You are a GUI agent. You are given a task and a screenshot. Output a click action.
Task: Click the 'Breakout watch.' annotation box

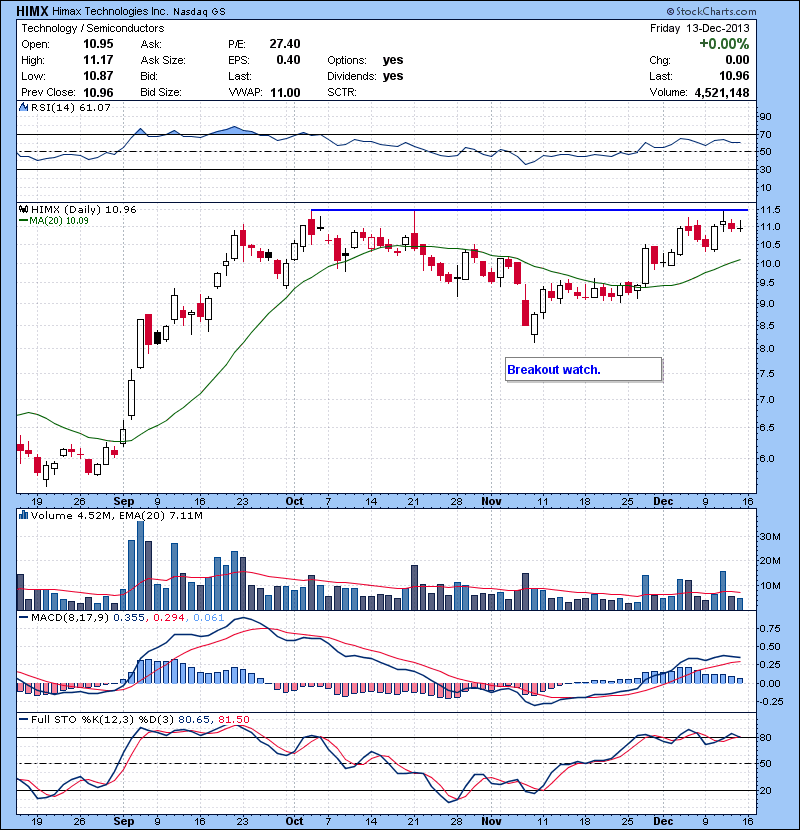point(583,369)
